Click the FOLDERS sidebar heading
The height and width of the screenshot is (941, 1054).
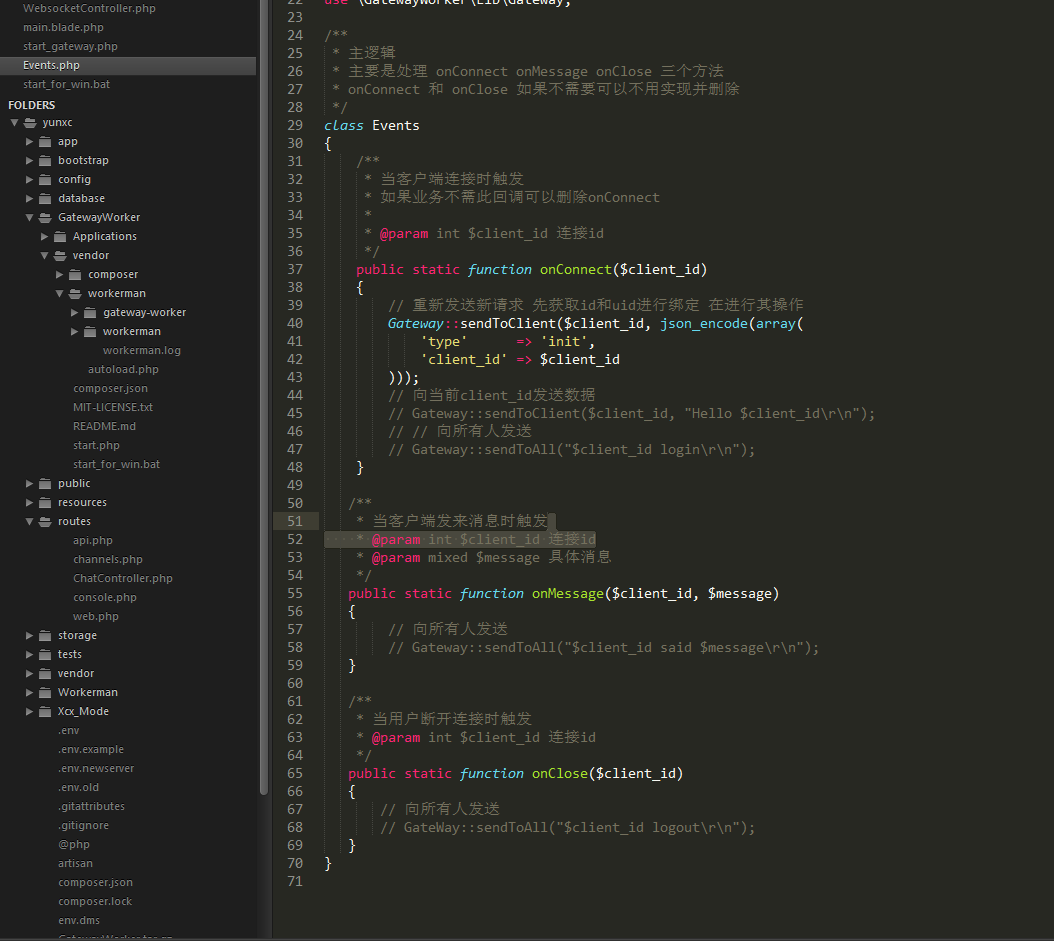(x=32, y=105)
